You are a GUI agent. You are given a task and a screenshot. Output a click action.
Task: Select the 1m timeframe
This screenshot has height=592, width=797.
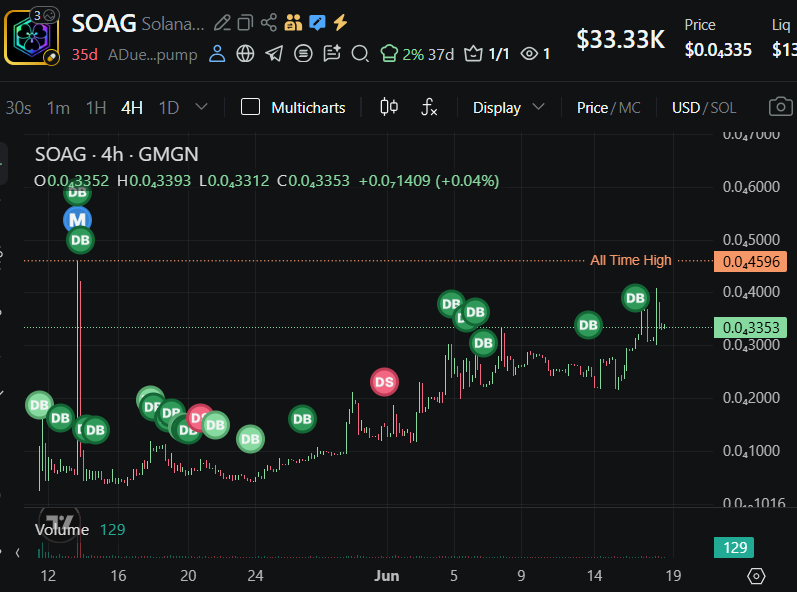click(x=58, y=108)
